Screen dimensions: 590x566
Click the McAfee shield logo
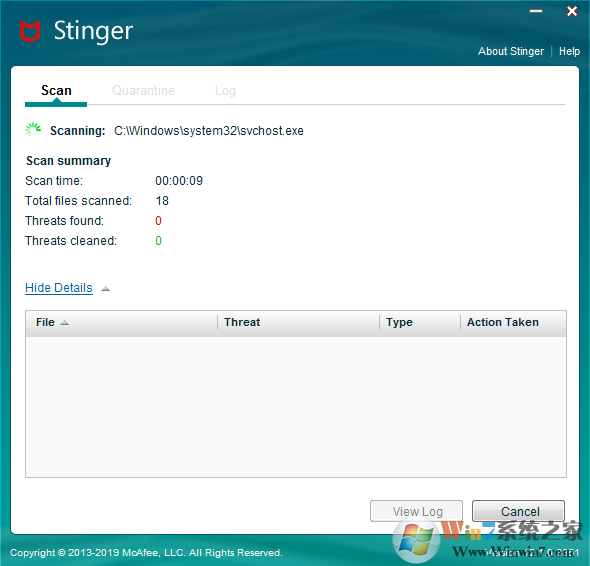click(x=30, y=31)
